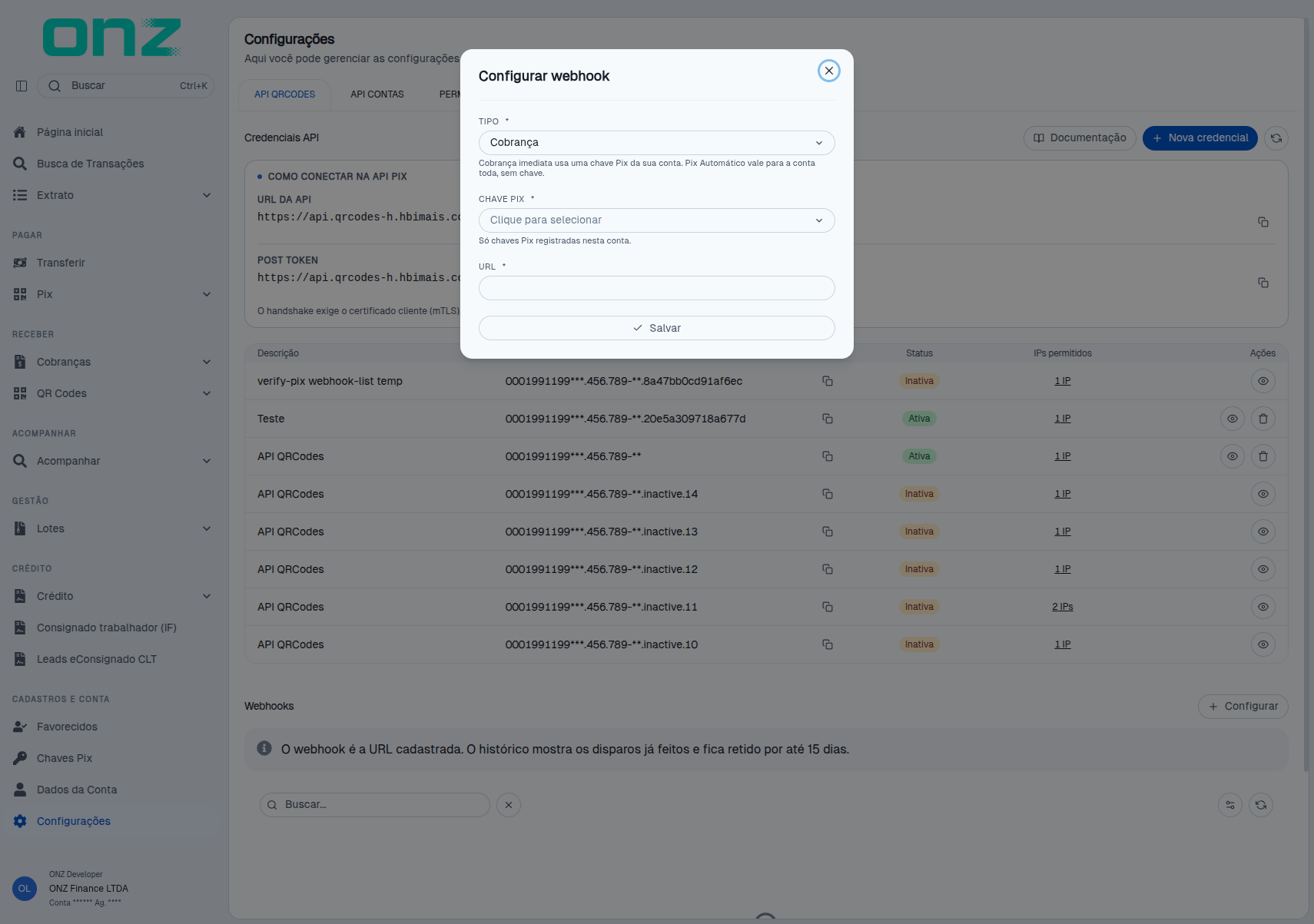
Task: Copy client ID of verify-pix webhook-list temp
Action: click(x=828, y=381)
